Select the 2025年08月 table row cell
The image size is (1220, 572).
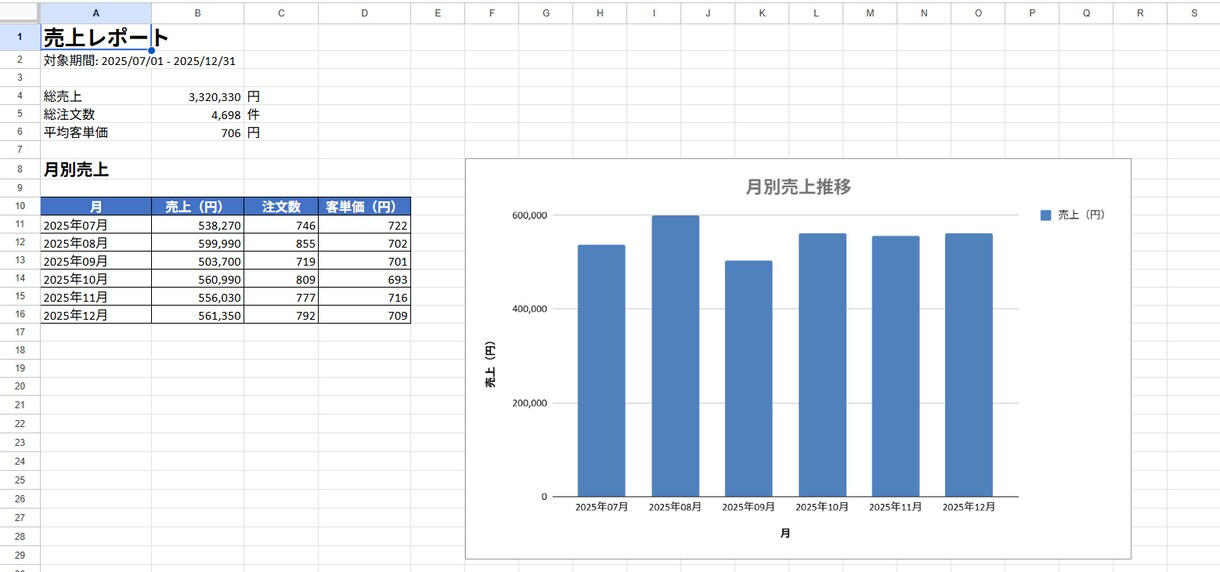96,244
